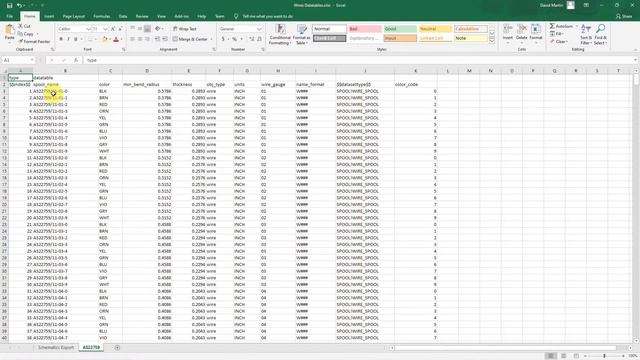
Task: Increase font size with the larger A icon
Action: 113,29
